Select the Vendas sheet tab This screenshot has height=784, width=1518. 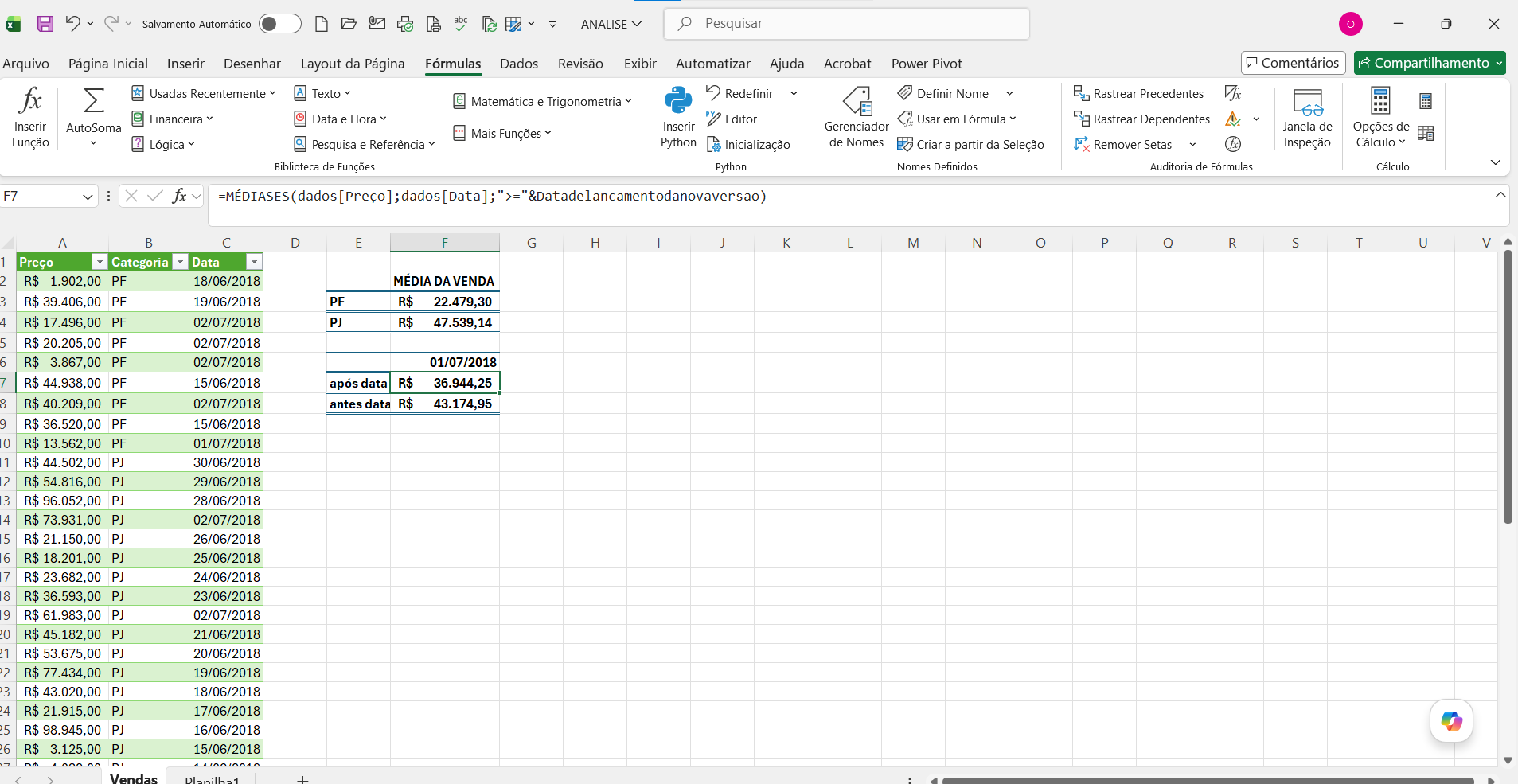pyautogui.click(x=134, y=778)
